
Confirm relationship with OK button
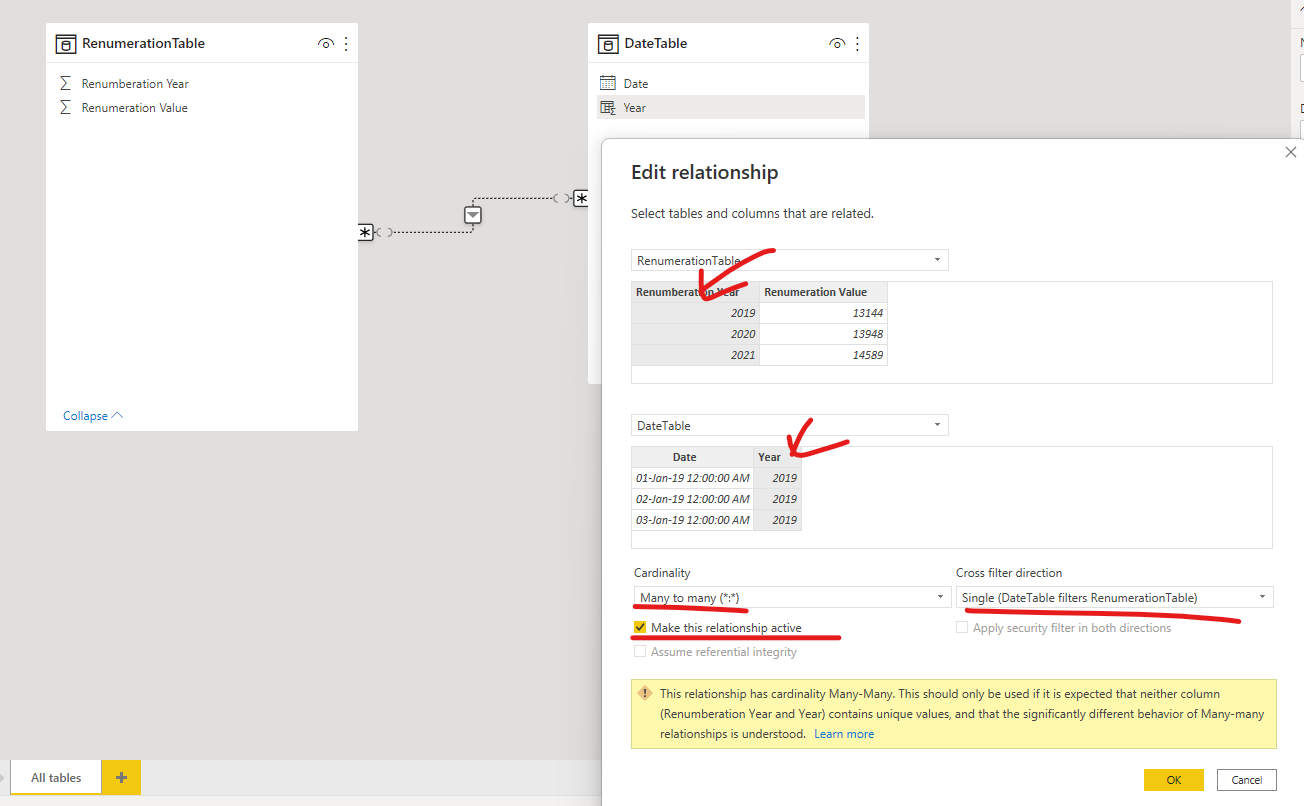pyautogui.click(x=1174, y=780)
